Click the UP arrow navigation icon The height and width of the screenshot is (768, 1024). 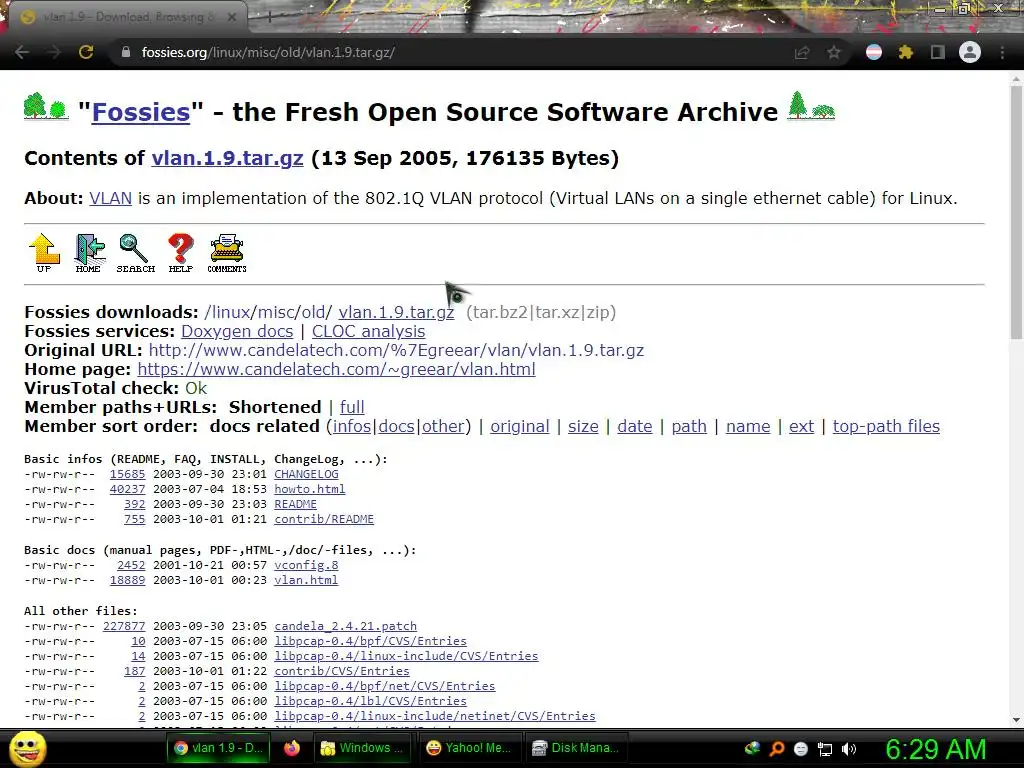click(44, 253)
